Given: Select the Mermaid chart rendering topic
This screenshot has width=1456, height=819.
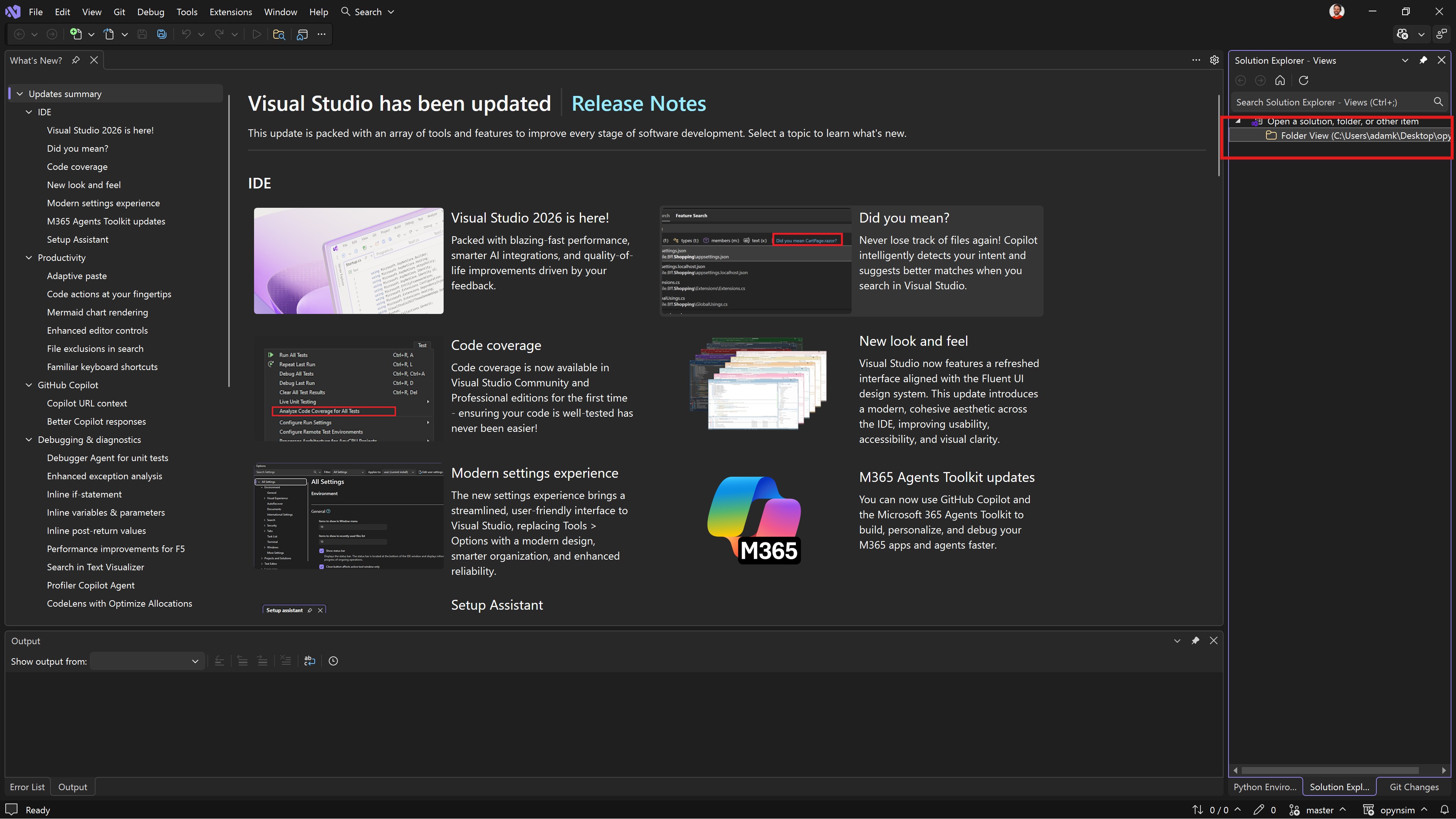Looking at the screenshot, I should click(97, 312).
